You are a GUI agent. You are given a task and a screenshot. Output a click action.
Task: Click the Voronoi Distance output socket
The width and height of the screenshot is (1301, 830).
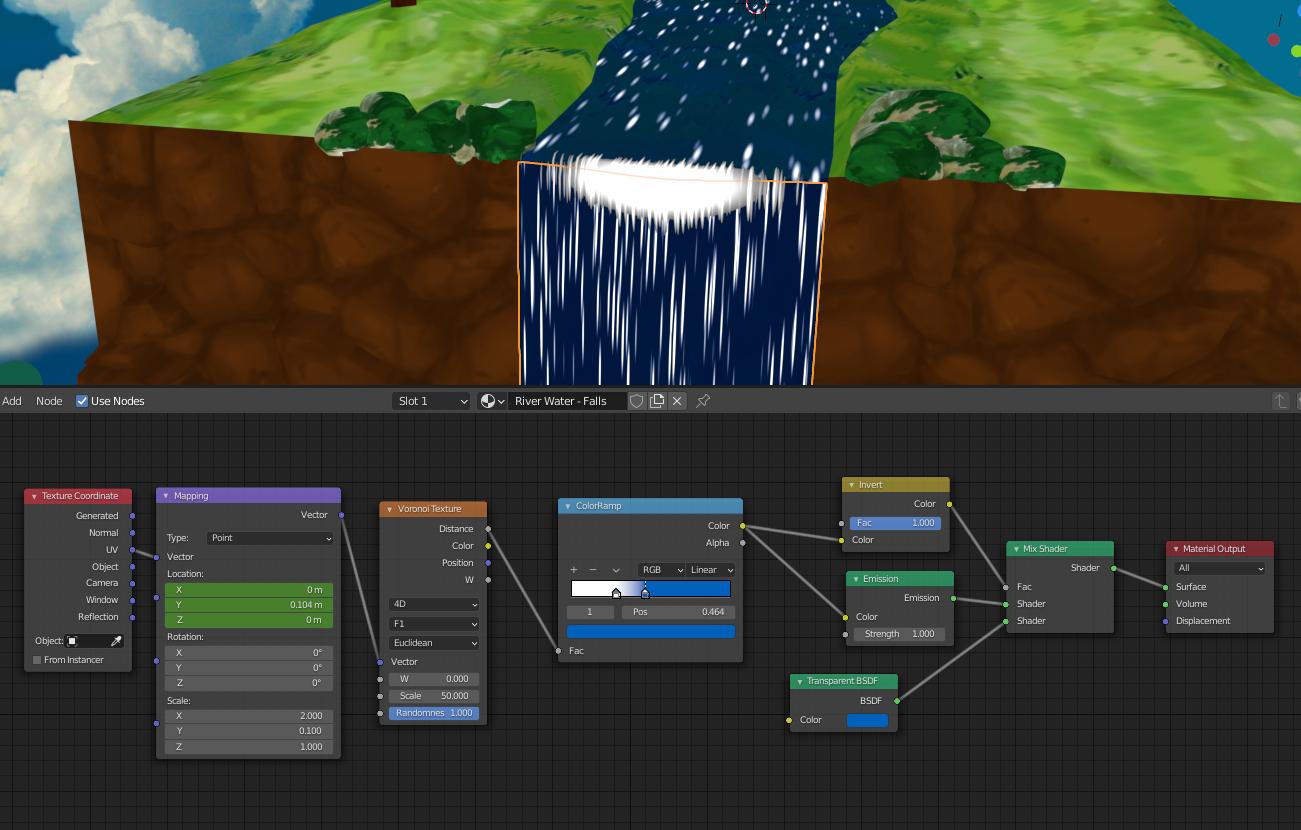tap(488, 529)
